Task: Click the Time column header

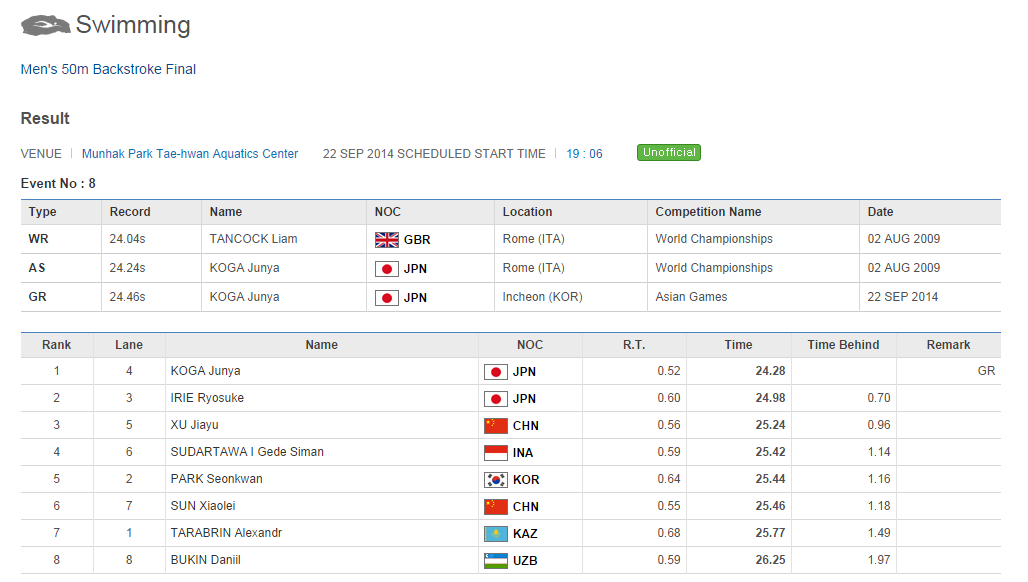Action: tap(738, 345)
